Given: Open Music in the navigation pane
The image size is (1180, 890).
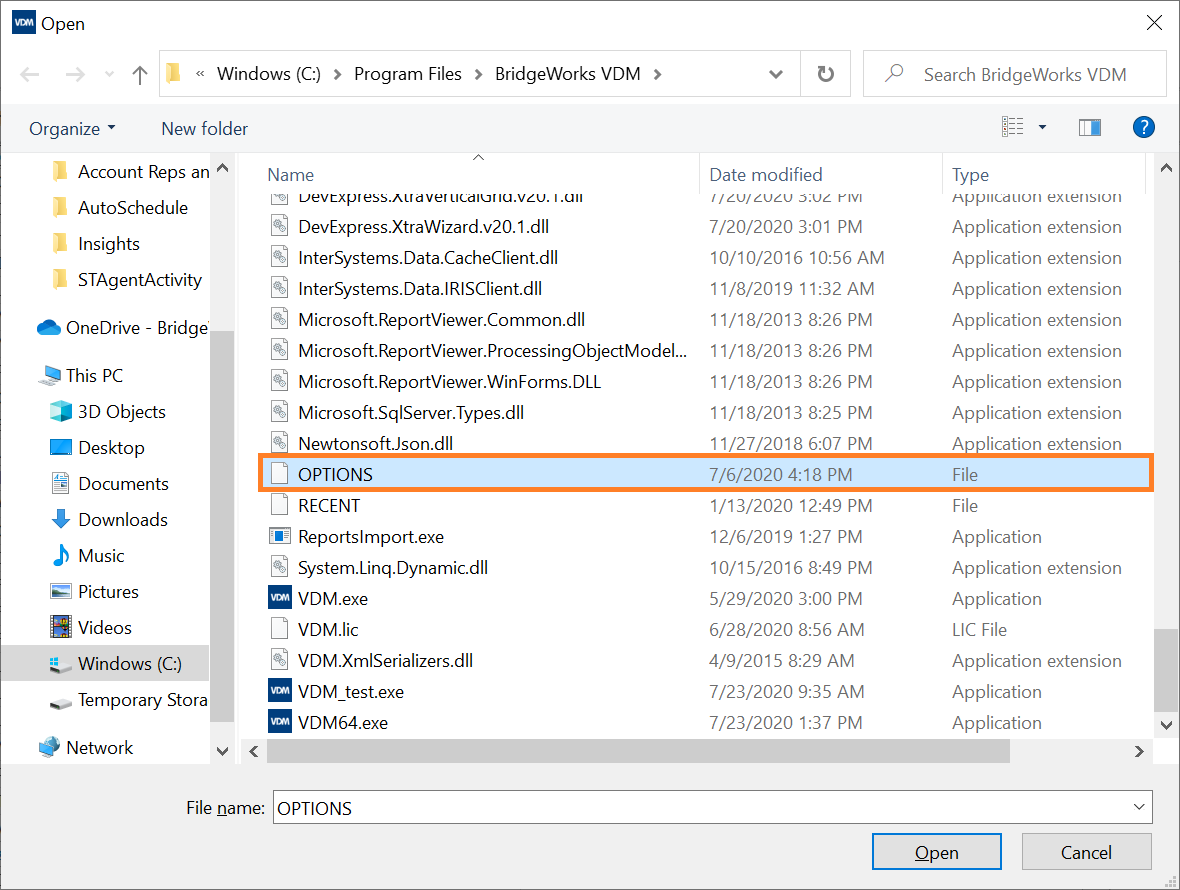Looking at the screenshot, I should tap(87, 556).
